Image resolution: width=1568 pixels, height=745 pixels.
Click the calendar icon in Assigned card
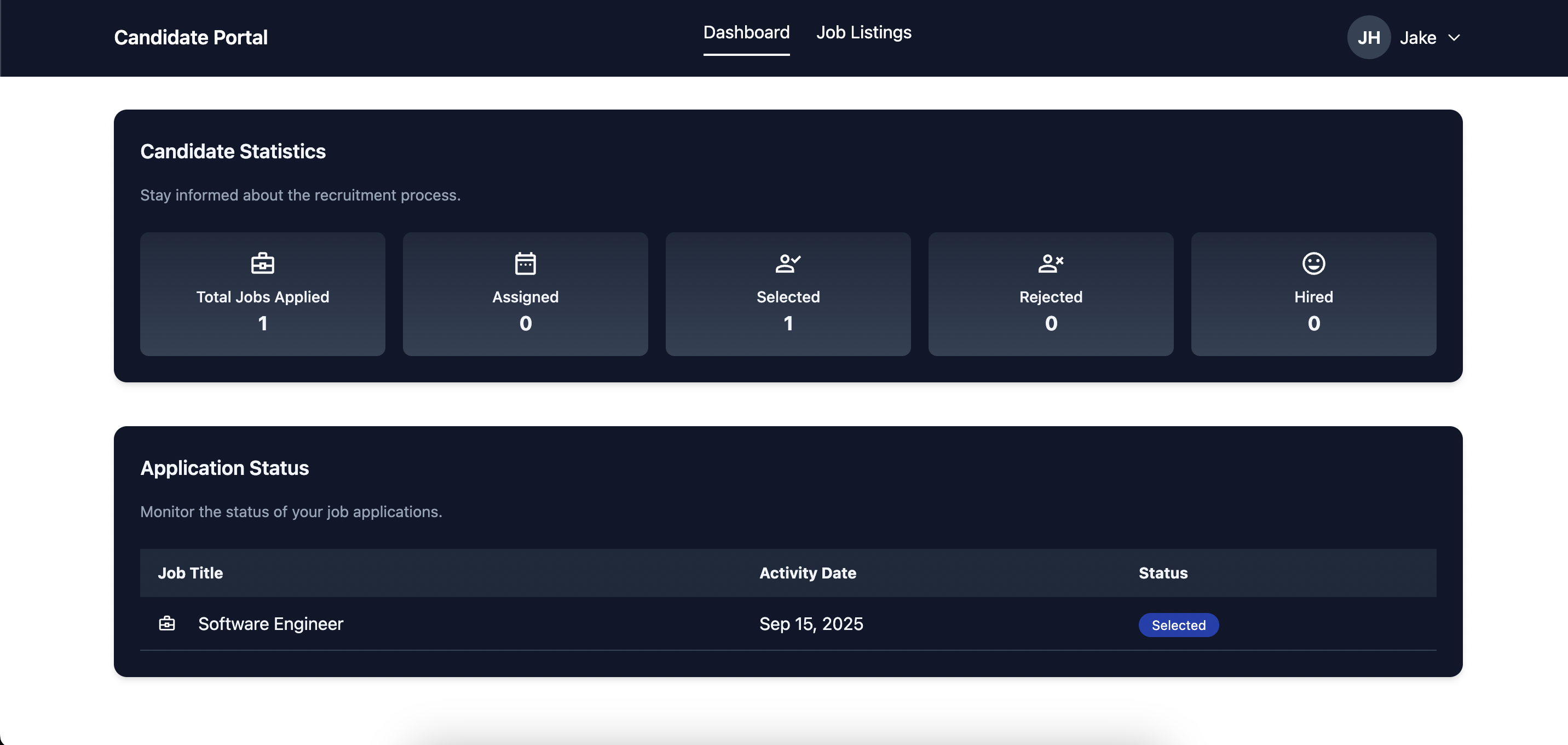(525, 263)
